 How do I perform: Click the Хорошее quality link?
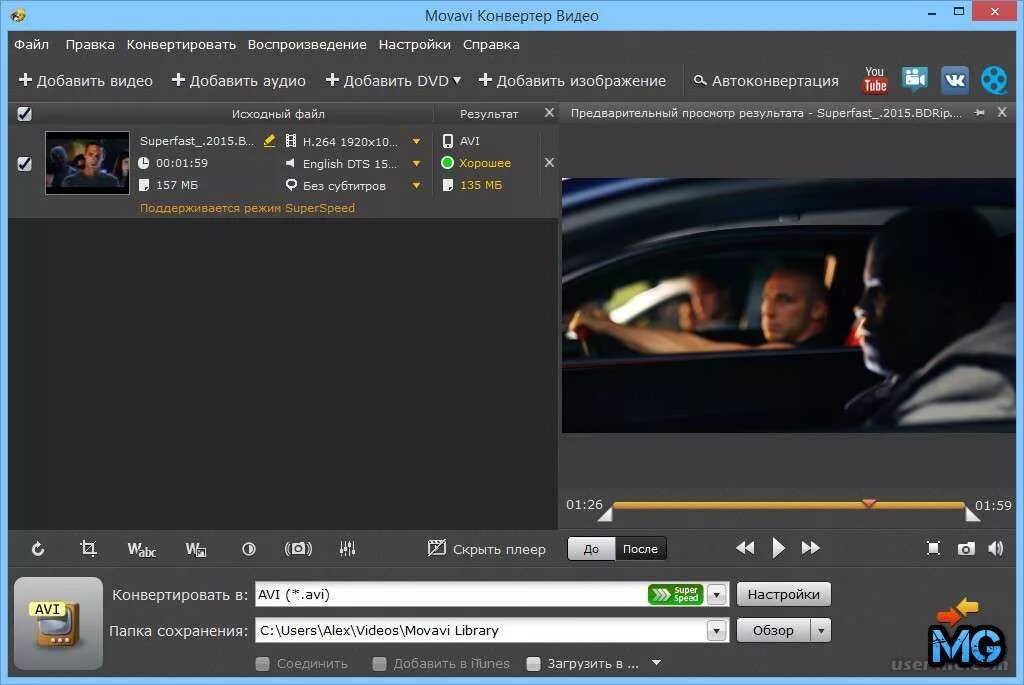click(485, 163)
